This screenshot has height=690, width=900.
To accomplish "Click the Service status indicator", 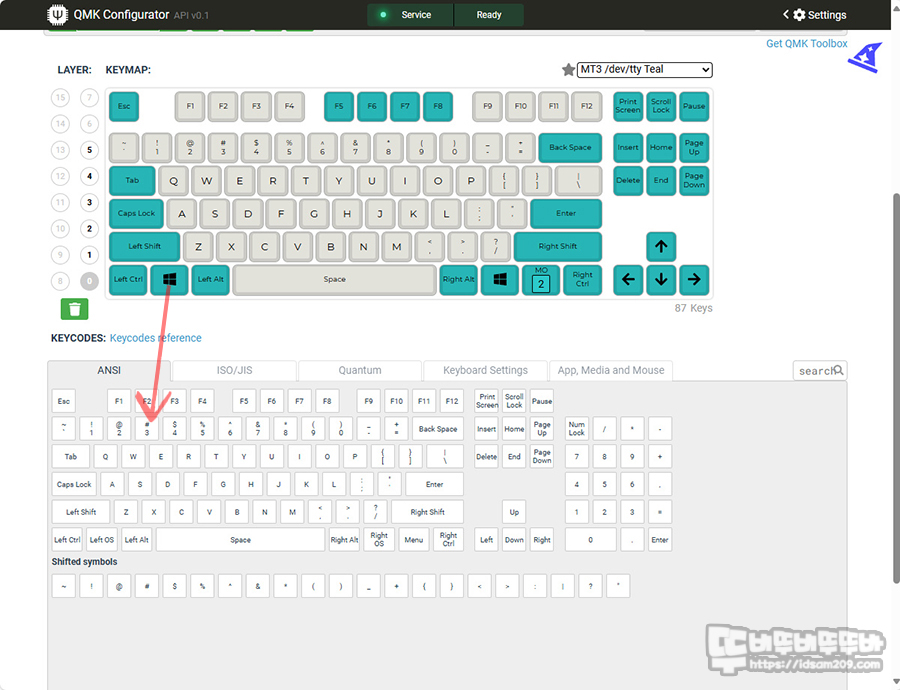I will [410, 15].
